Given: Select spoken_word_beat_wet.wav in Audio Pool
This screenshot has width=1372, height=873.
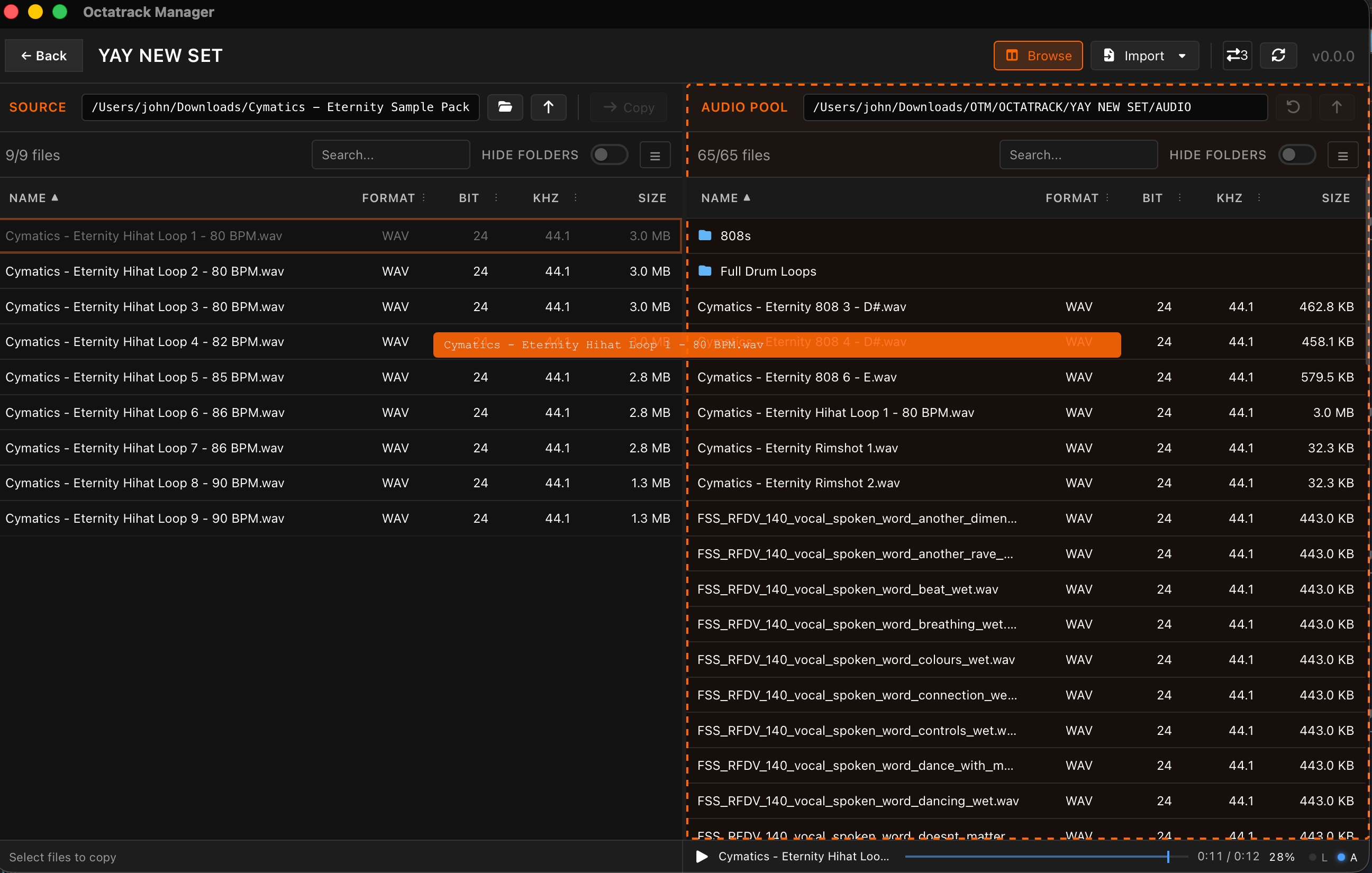Looking at the screenshot, I should click(x=1026, y=589).
